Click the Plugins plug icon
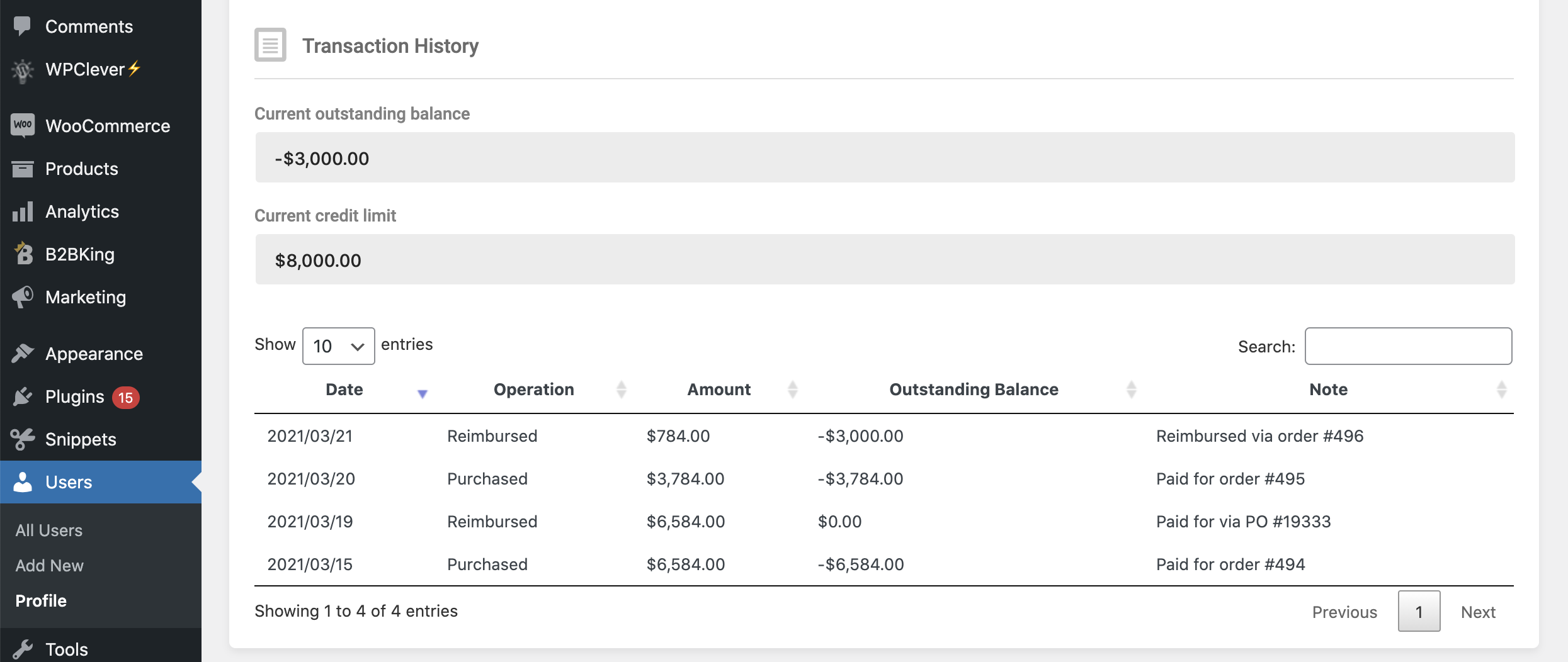Viewport: 1568px width, 662px height. 22,396
